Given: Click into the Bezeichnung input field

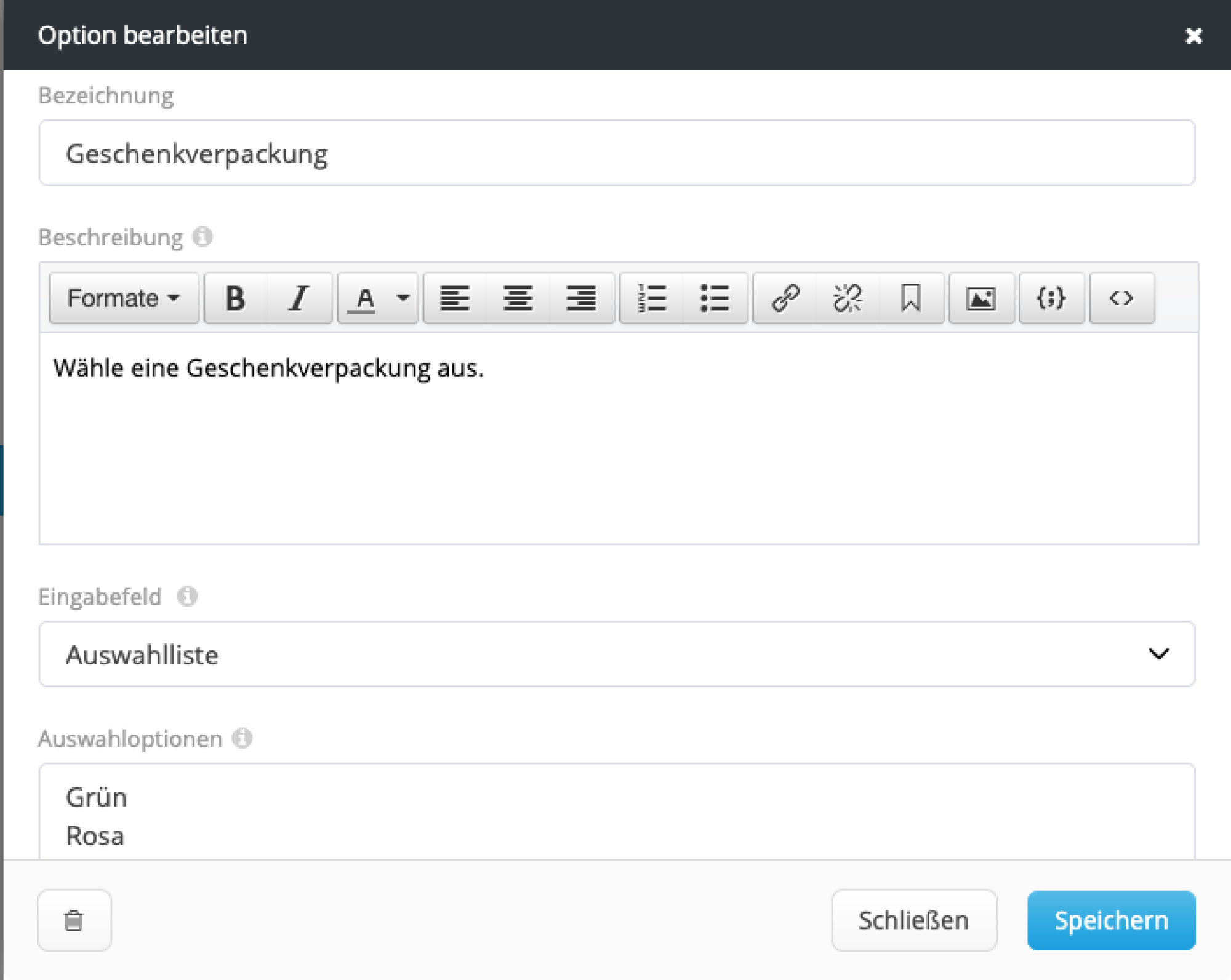Looking at the screenshot, I should [617, 153].
